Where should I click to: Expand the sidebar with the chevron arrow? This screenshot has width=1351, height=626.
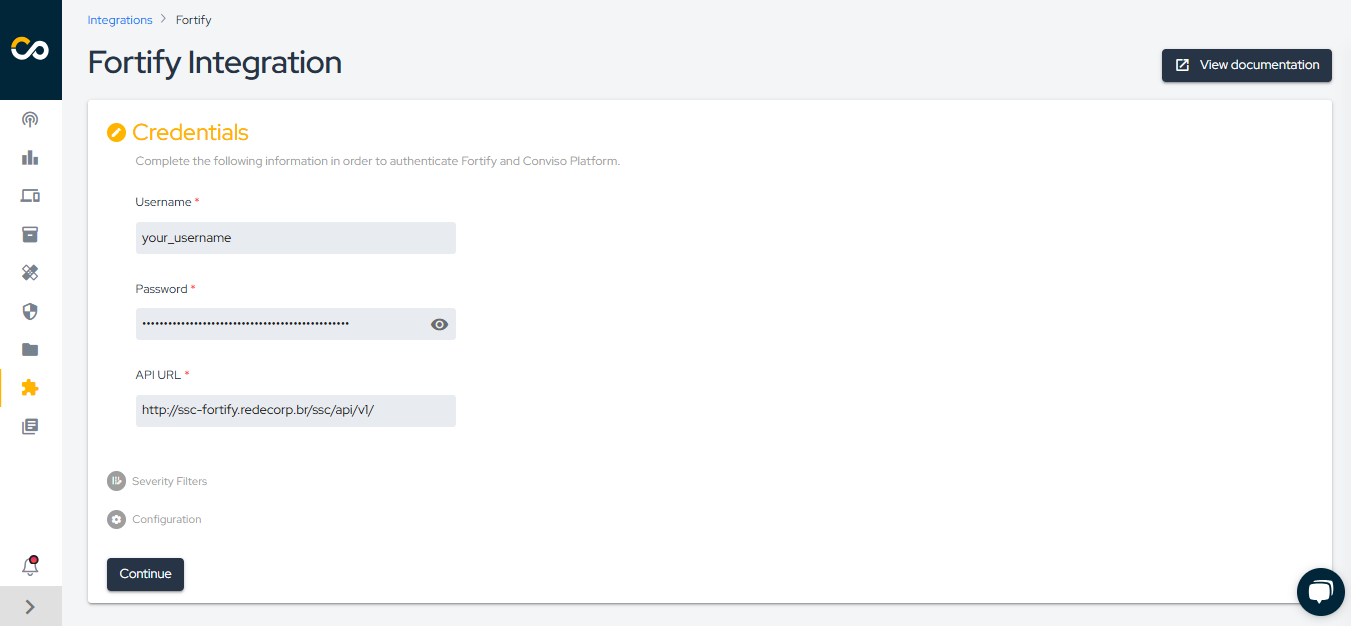click(30, 606)
